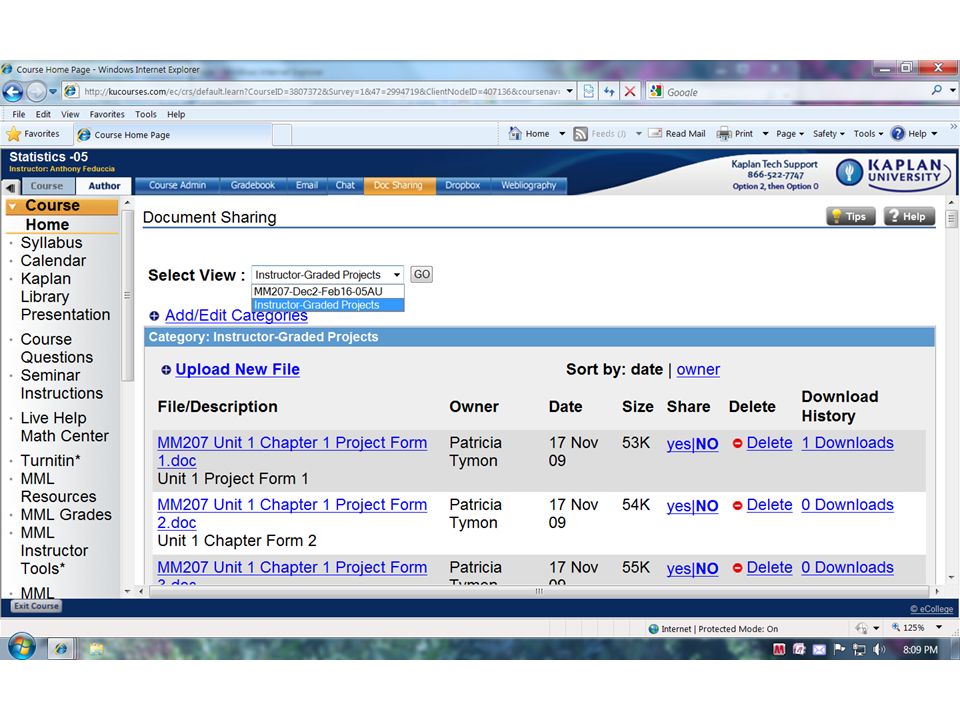Collapse the Course section arrow in sidebar

pos(12,206)
